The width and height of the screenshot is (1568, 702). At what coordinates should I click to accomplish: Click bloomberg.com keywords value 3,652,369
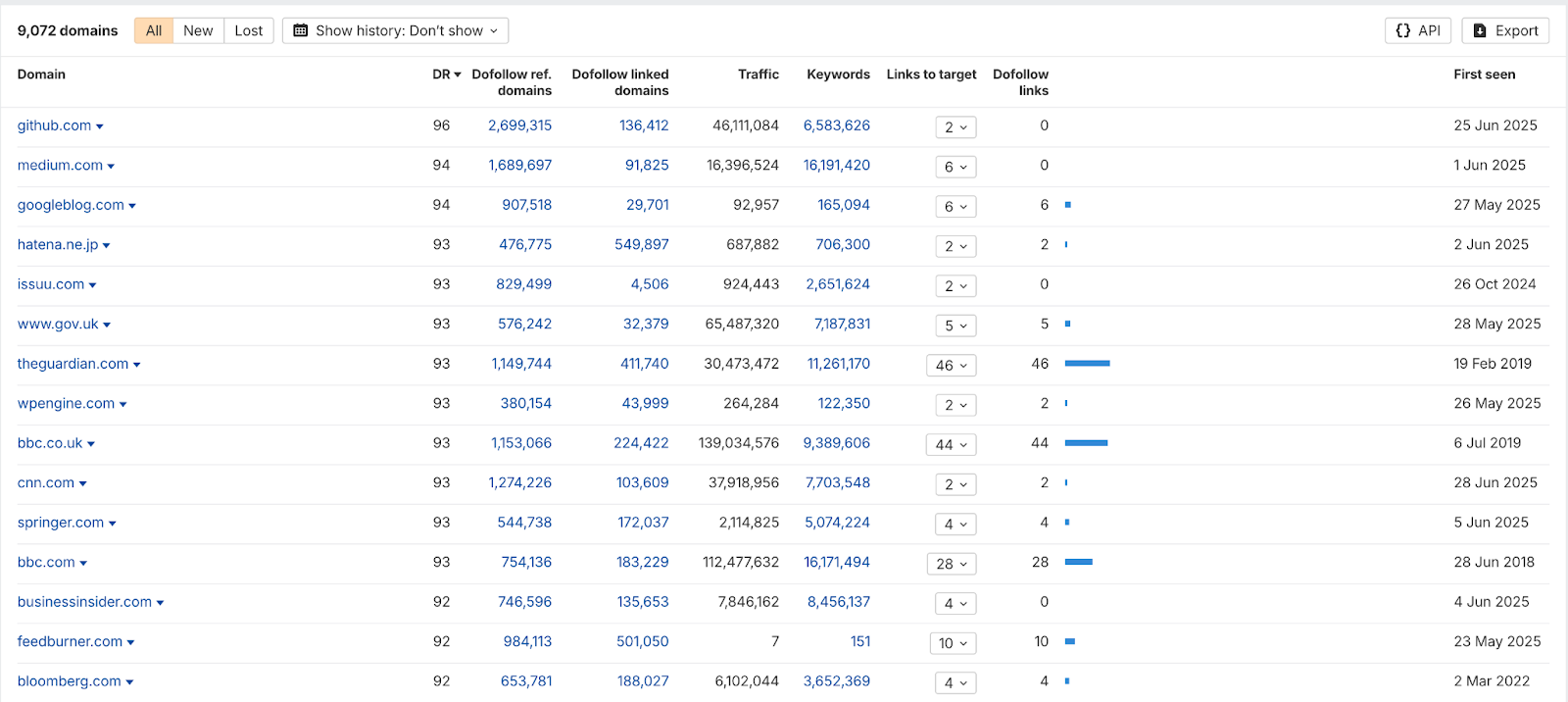click(837, 681)
